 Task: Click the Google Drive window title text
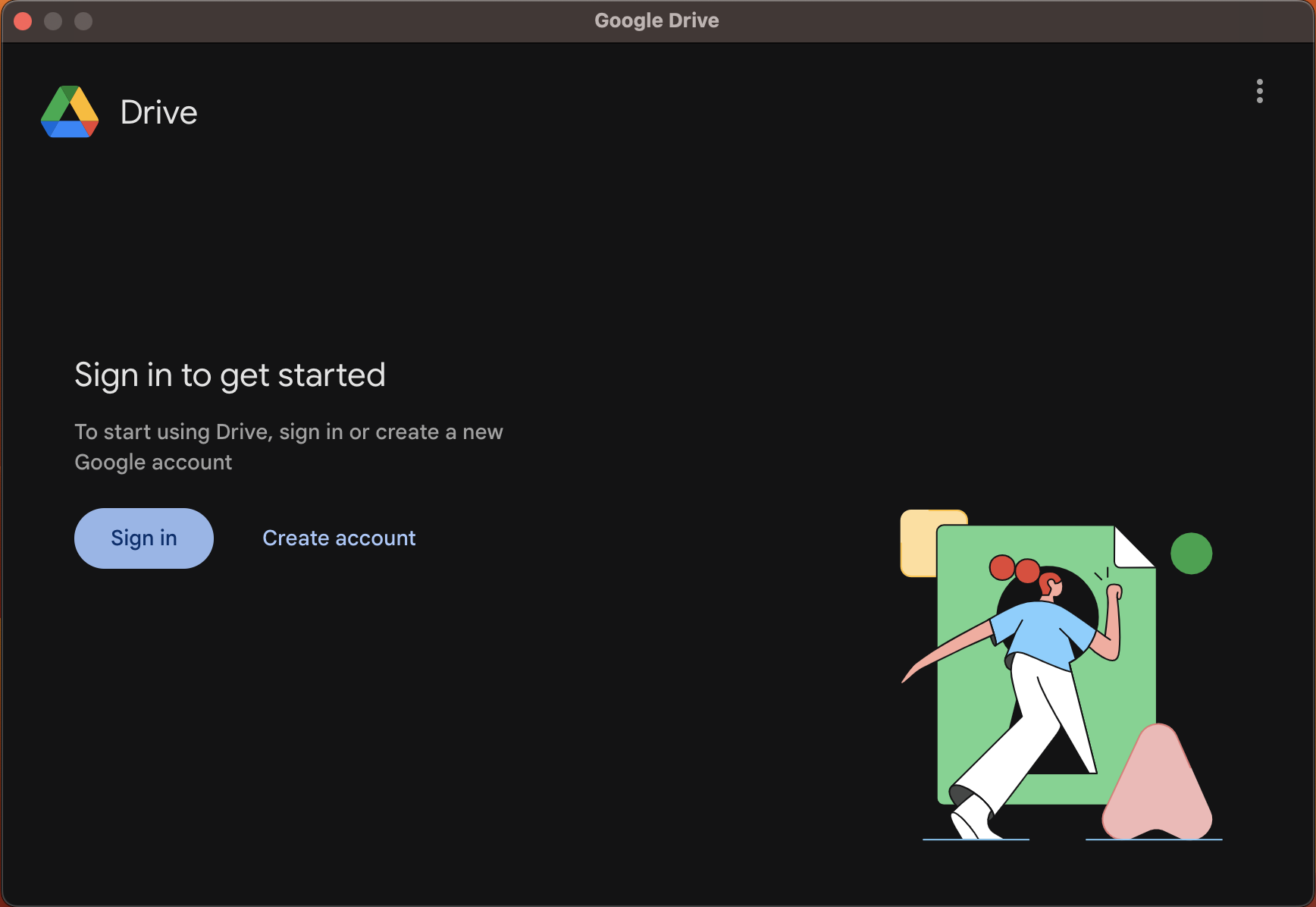(656, 20)
